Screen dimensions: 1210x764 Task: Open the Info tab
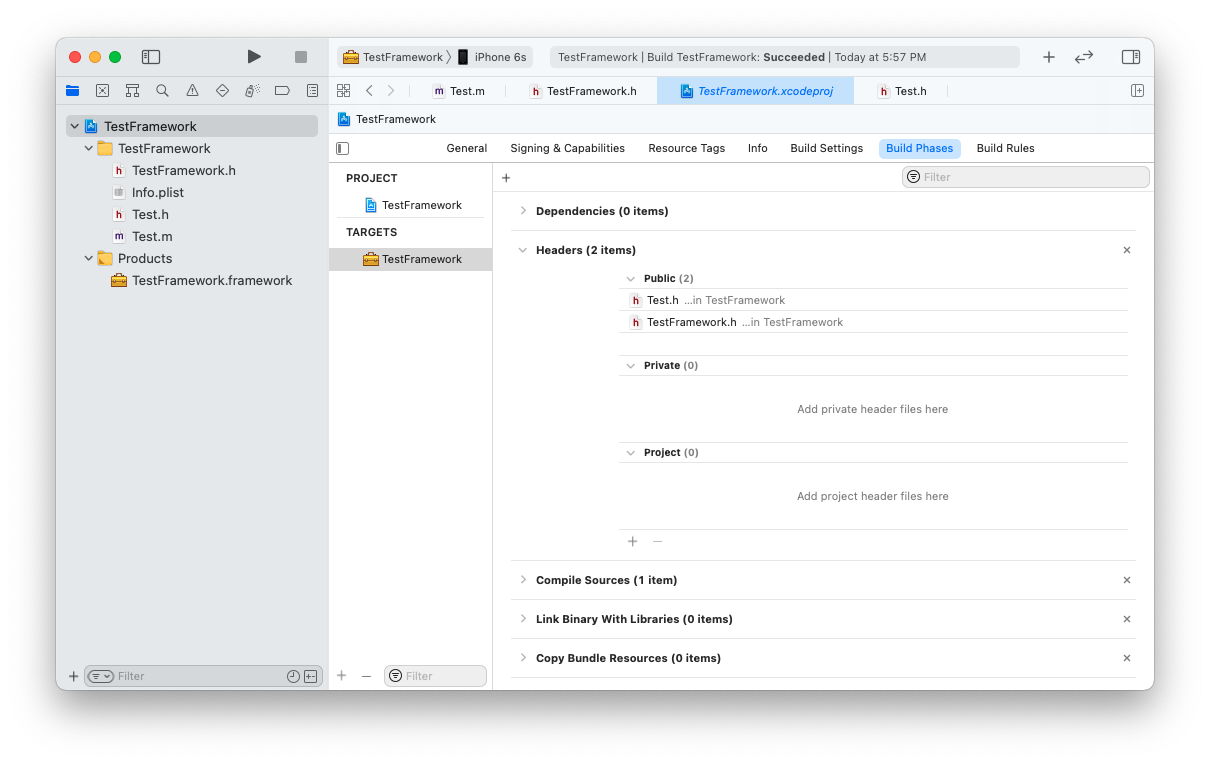coord(758,148)
